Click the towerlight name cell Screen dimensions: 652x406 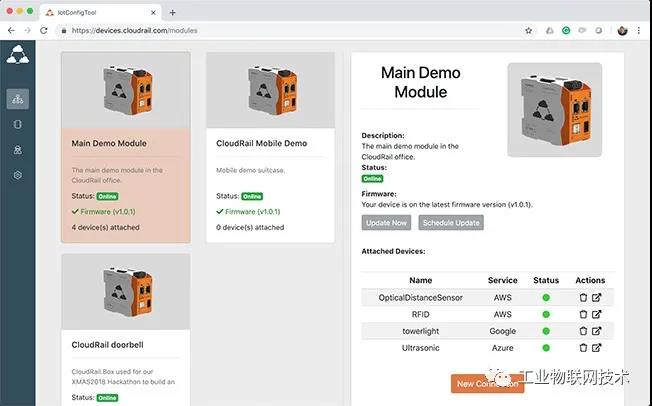coord(420,331)
